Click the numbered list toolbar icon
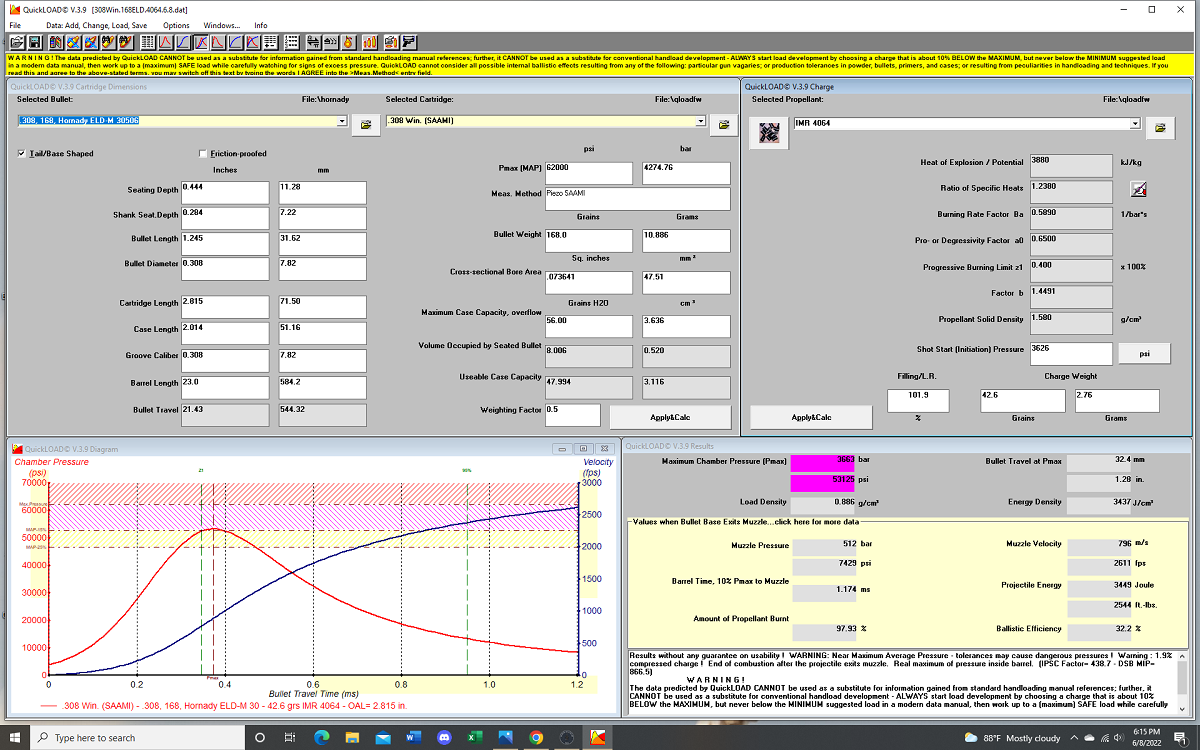Viewport: 1200px width, 750px height. [x=291, y=42]
